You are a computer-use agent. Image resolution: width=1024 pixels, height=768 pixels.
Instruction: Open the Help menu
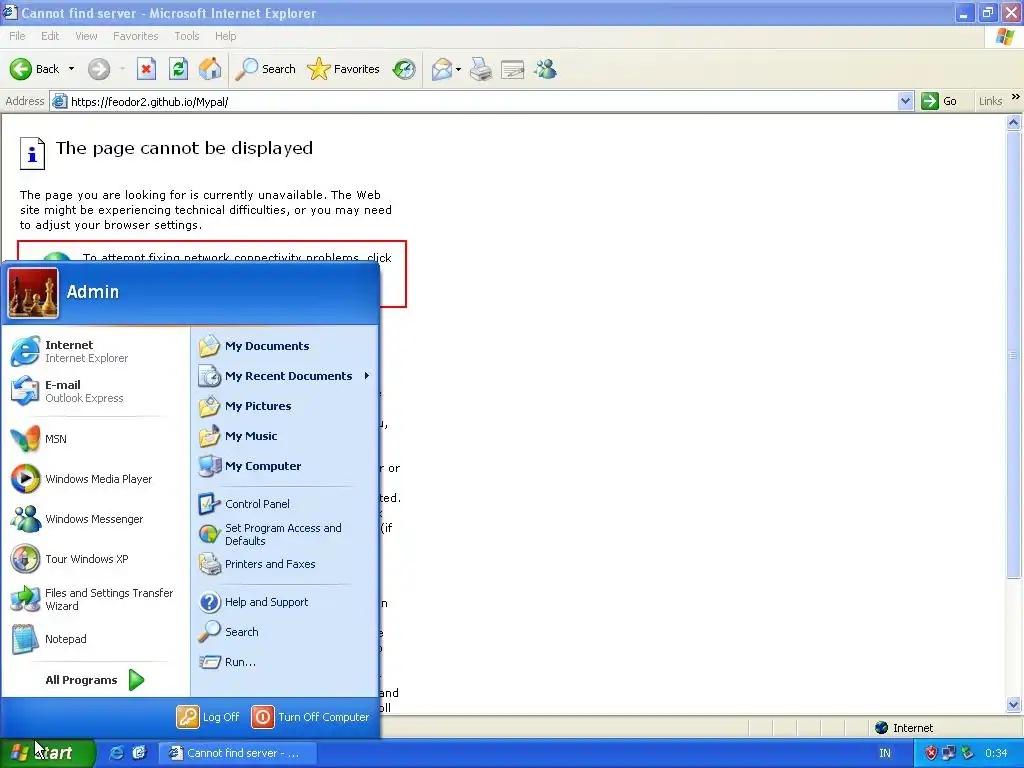point(225,36)
